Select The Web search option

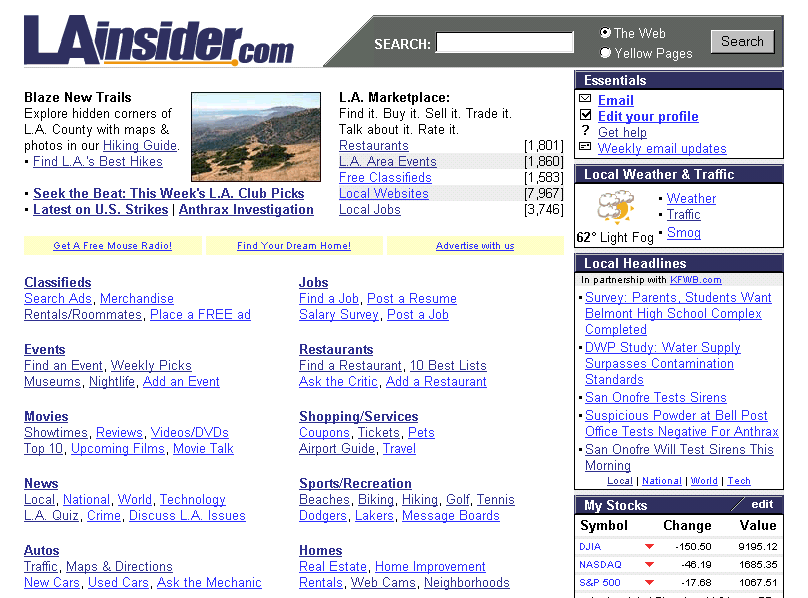pyautogui.click(x=605, y=33)
